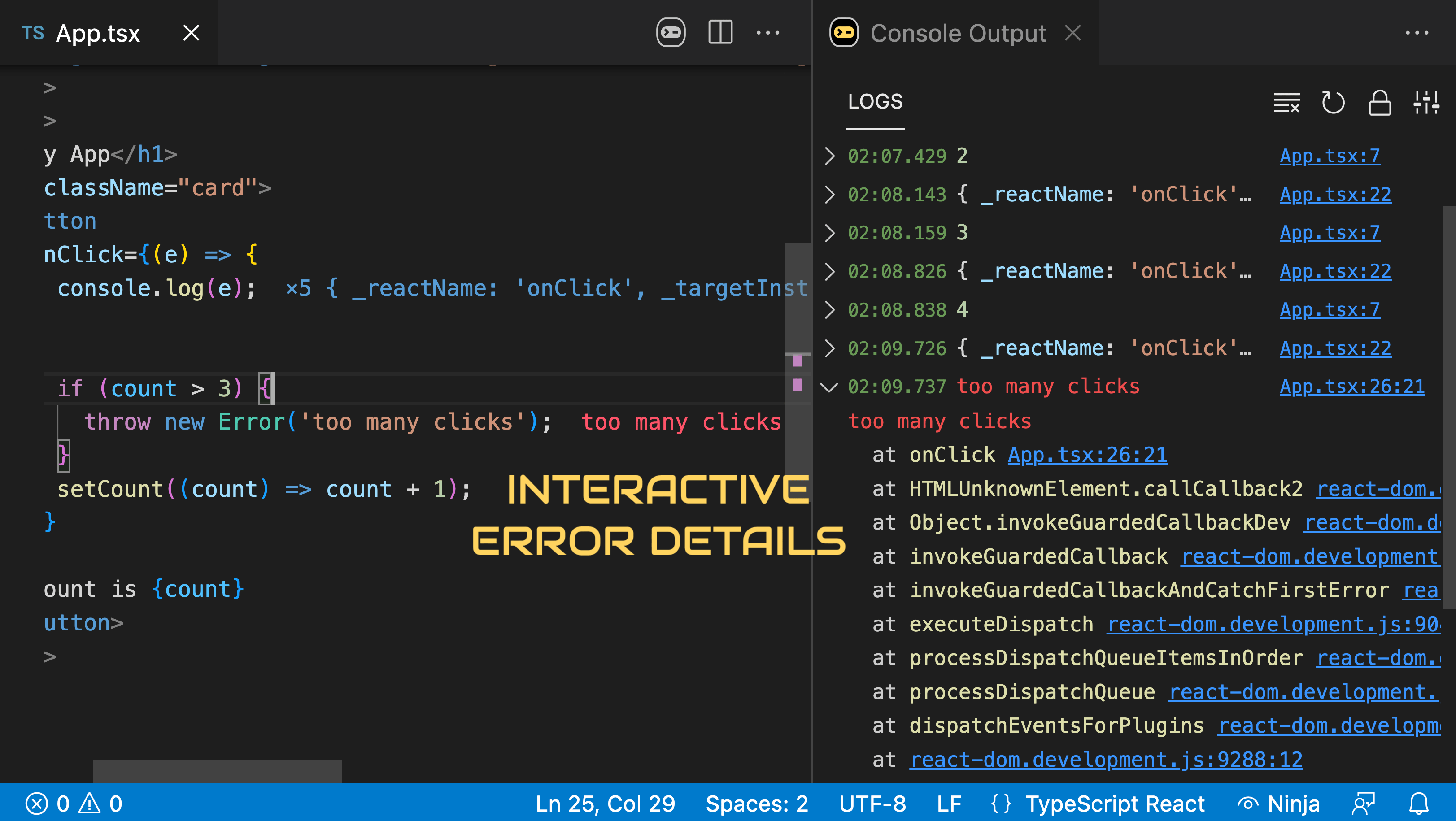Expand the 02:08.826 onClick log entry
Image resolution: width=1456 pixels, height=821 pixels.
[x=829, y=271]
